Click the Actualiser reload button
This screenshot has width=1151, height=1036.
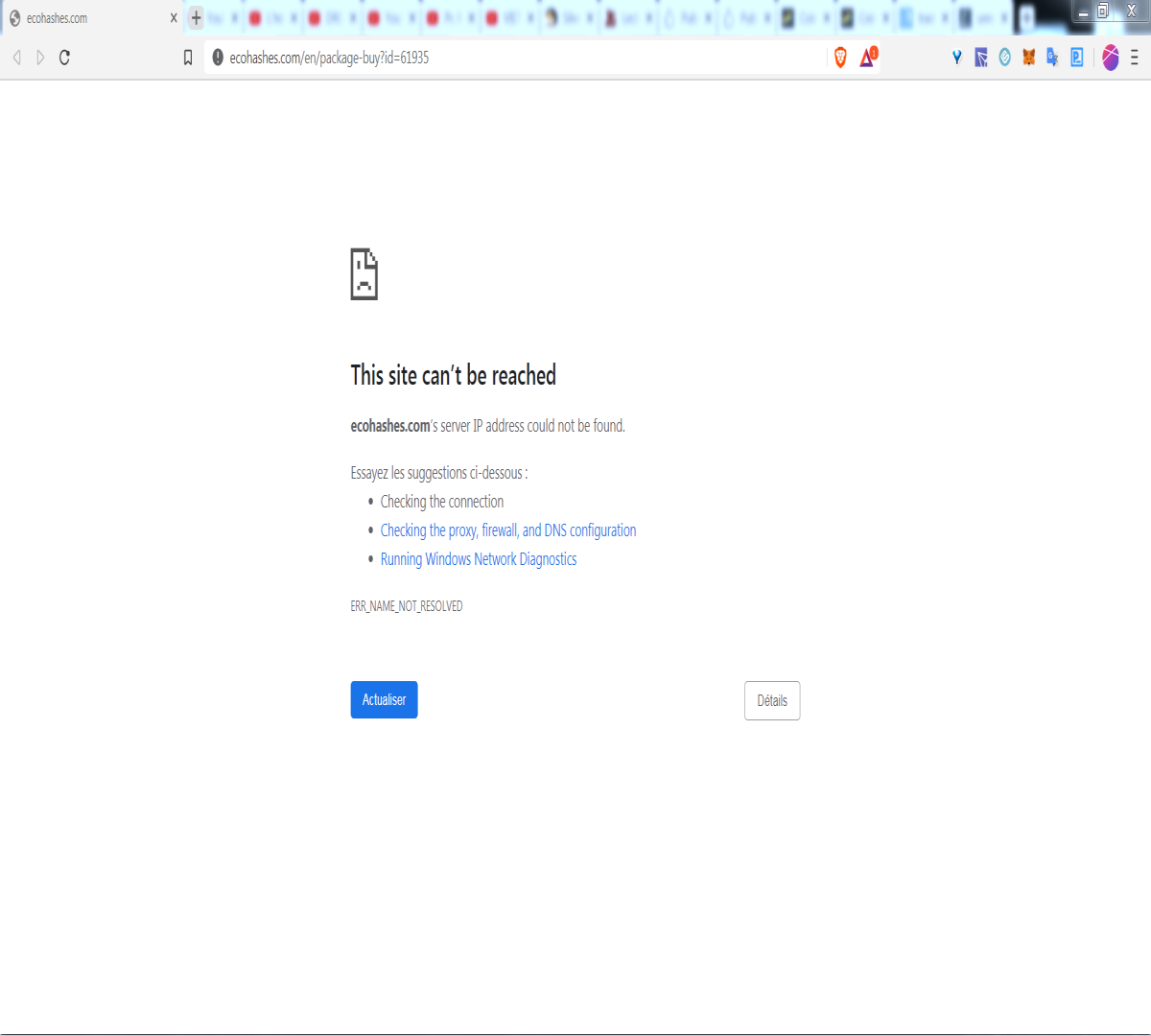pos(384,699)
